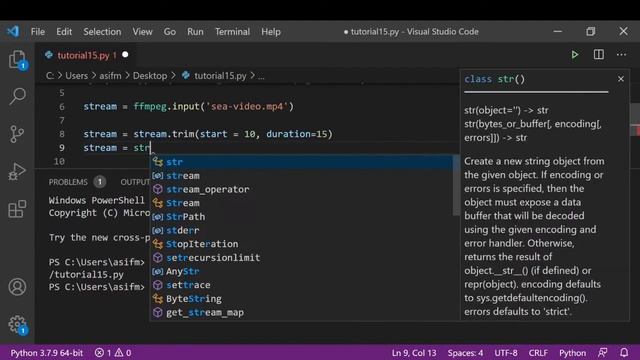Open the Selection menu
The width and height of the screenshot is (640, 360).
tap(102, 32)
